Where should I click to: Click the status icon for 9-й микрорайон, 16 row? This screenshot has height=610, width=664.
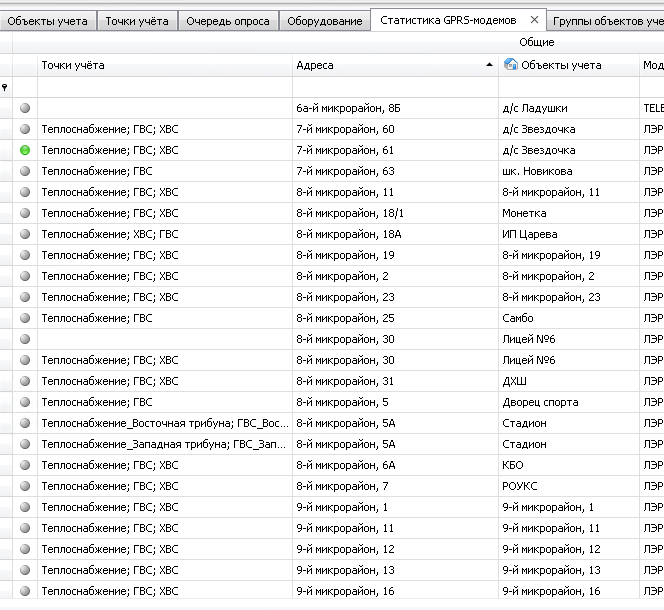25,591
